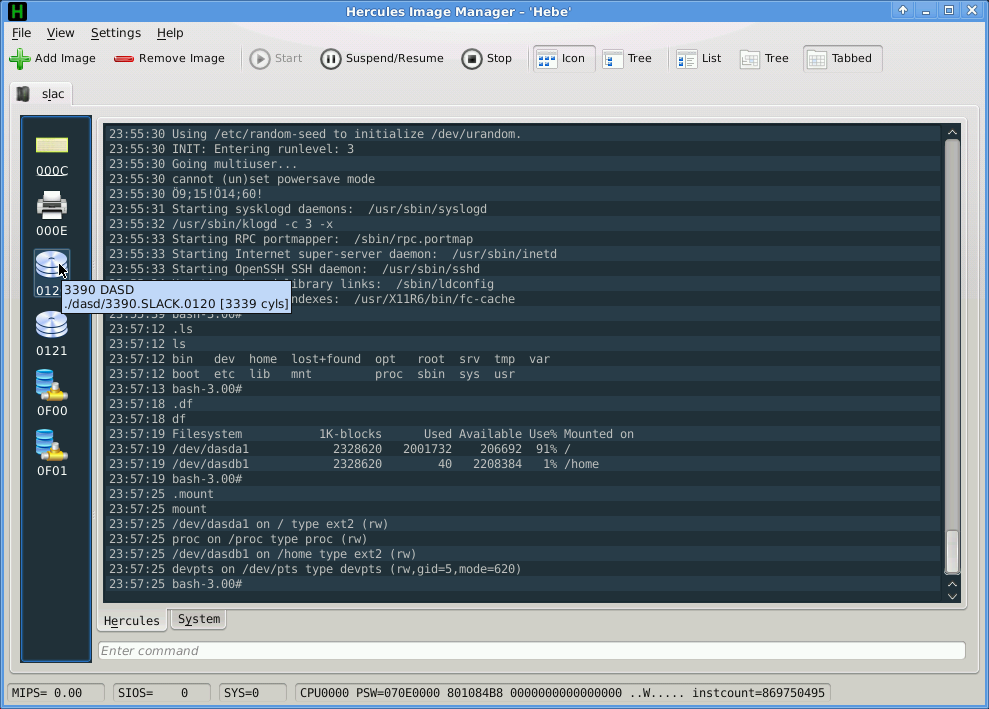Select the 000C card reader device icon
This screenshot has width=989, height=709.
tap(52, 156)
